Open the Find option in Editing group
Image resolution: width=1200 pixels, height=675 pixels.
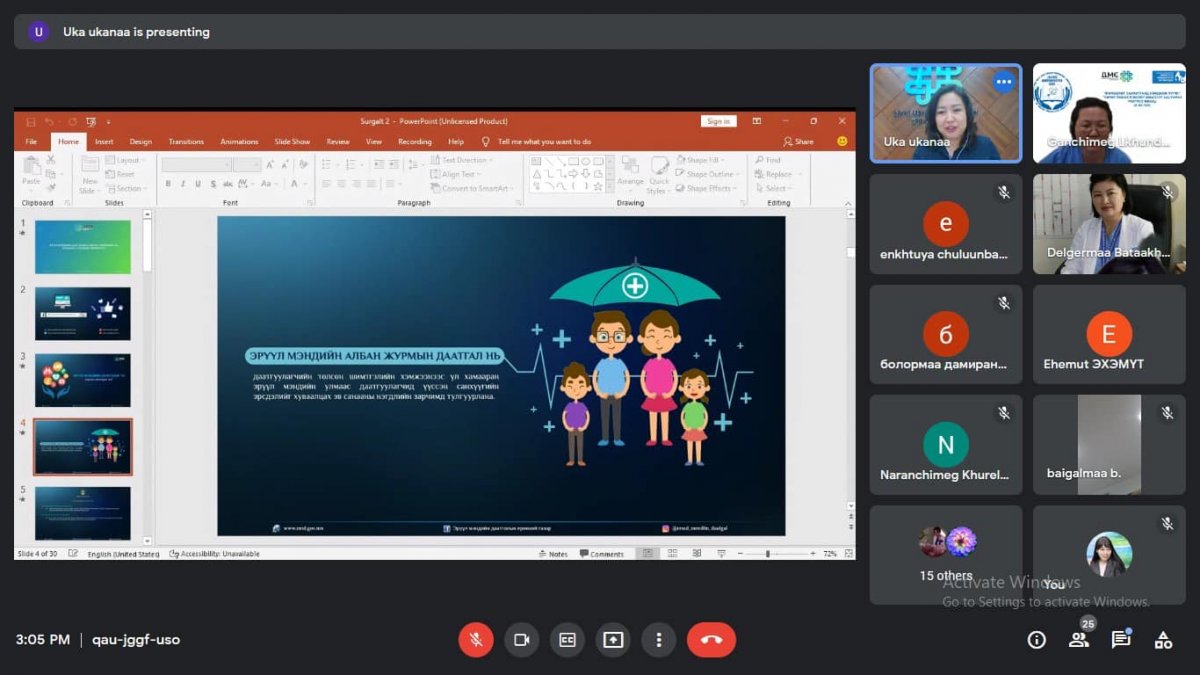tap(768, 160)
